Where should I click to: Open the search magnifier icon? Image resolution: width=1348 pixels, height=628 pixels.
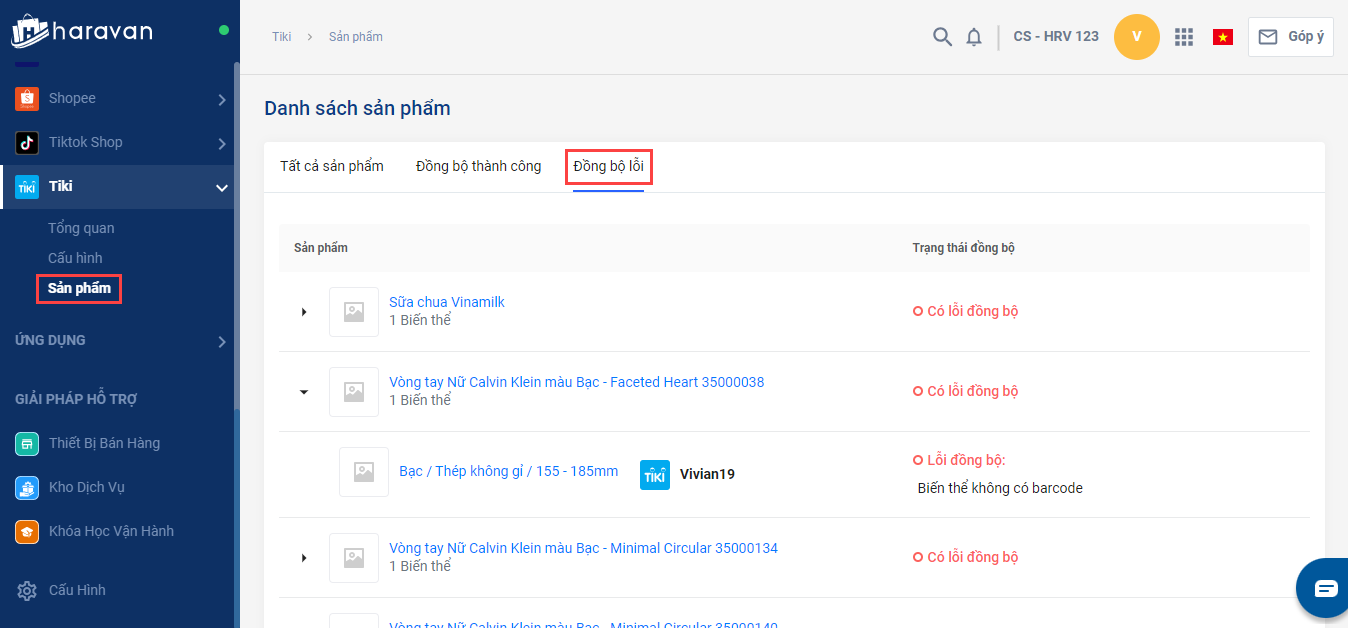tap(942, 37)
